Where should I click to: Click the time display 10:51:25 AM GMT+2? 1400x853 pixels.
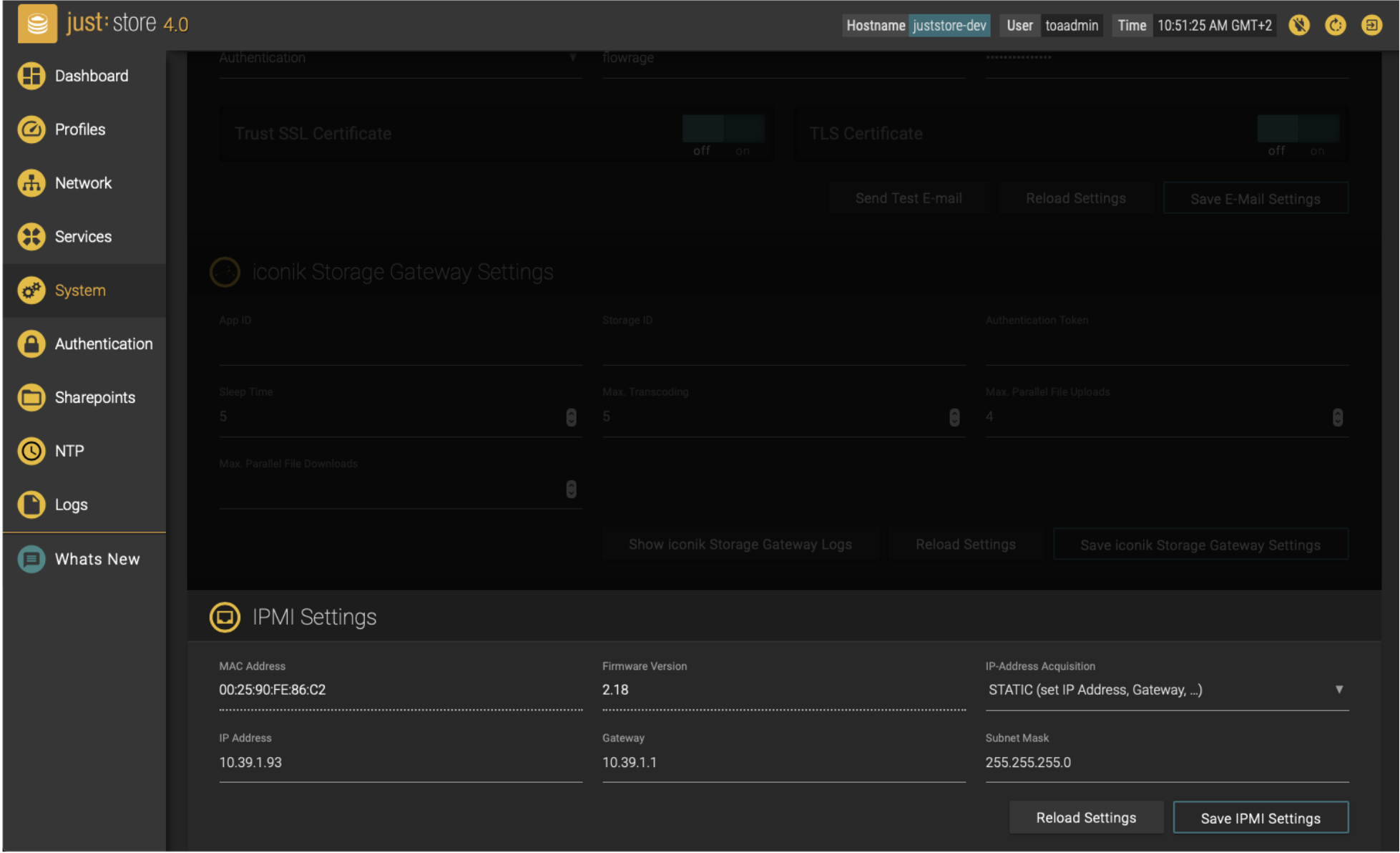coord(1214,26)
